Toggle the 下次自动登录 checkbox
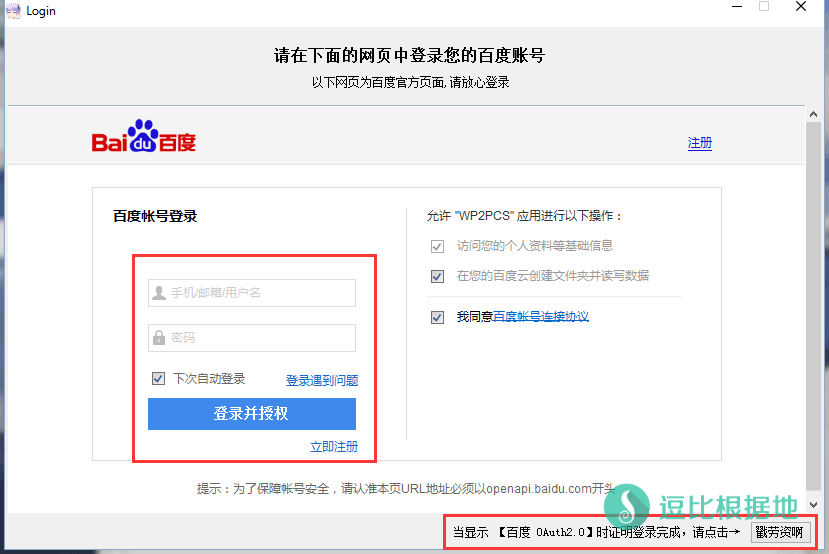 pyautogui.click(x=158, y=378)
